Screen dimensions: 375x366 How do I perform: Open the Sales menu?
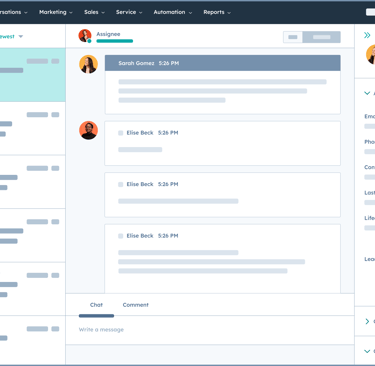pos(94,12)
